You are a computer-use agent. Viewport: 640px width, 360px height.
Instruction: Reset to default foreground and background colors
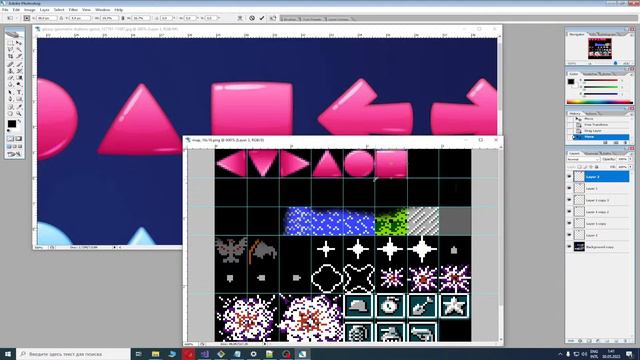(x=9, y=131)
